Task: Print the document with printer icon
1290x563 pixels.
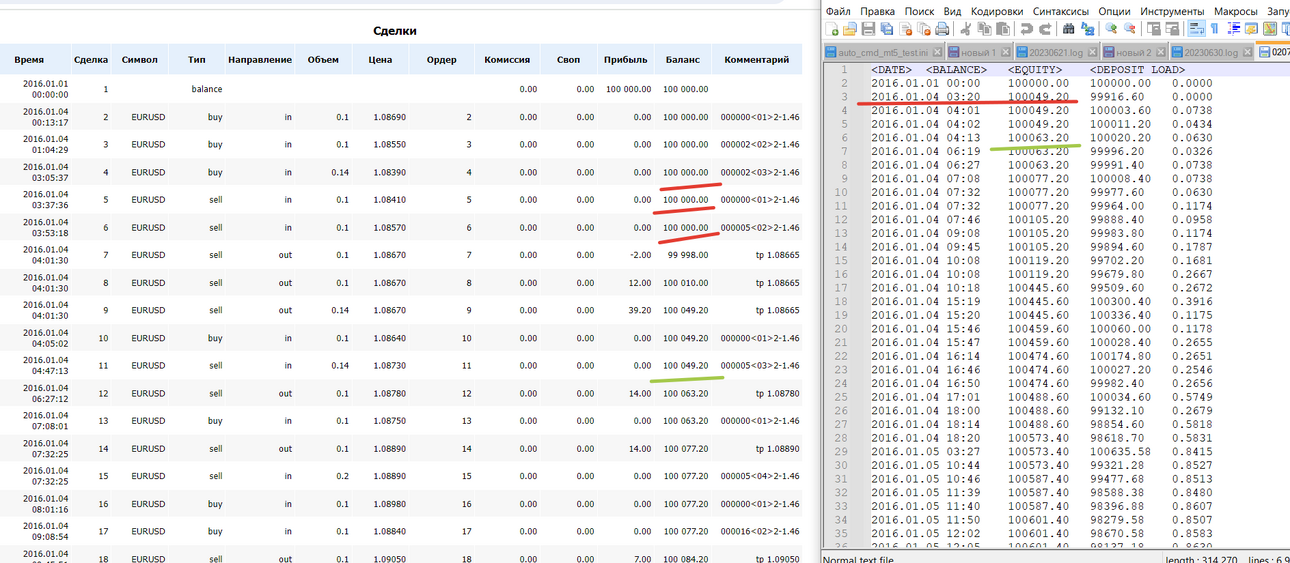Action: (942, 29)
